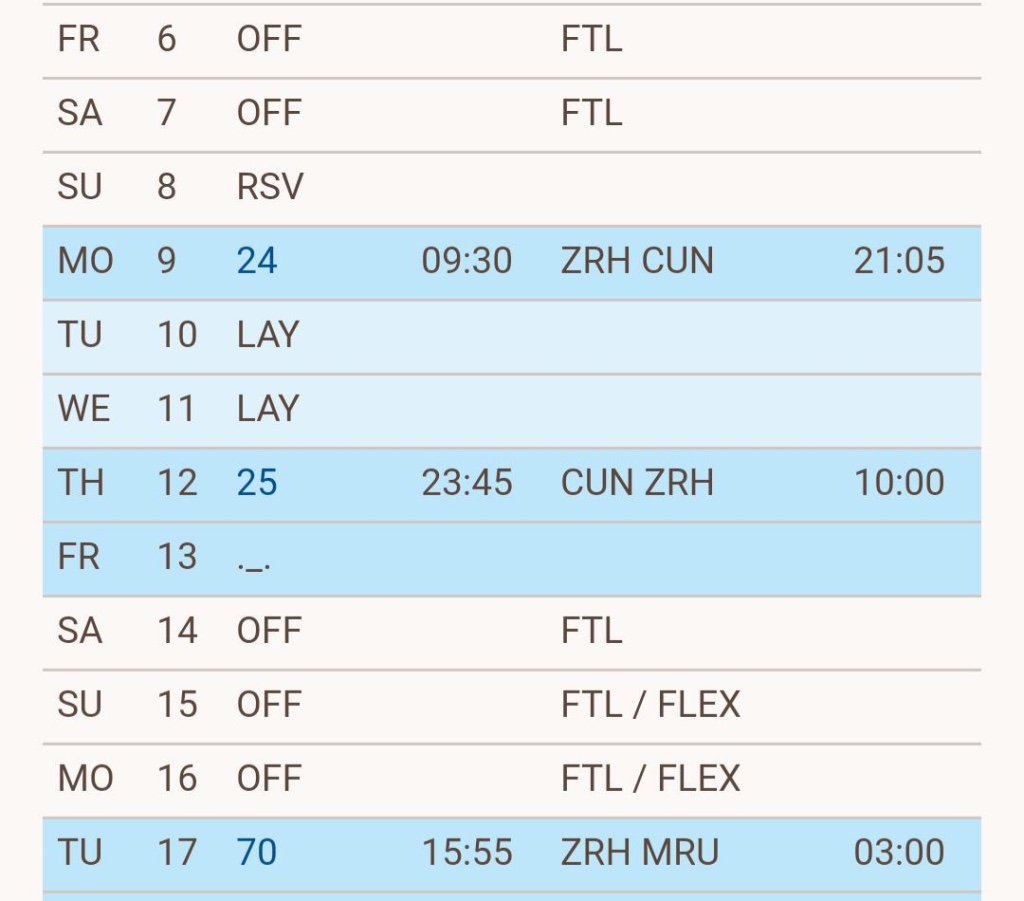The height and width of the screenshot is (901, 1024).
Task: Click the 23:45 departure time
Action: [466, 484]
